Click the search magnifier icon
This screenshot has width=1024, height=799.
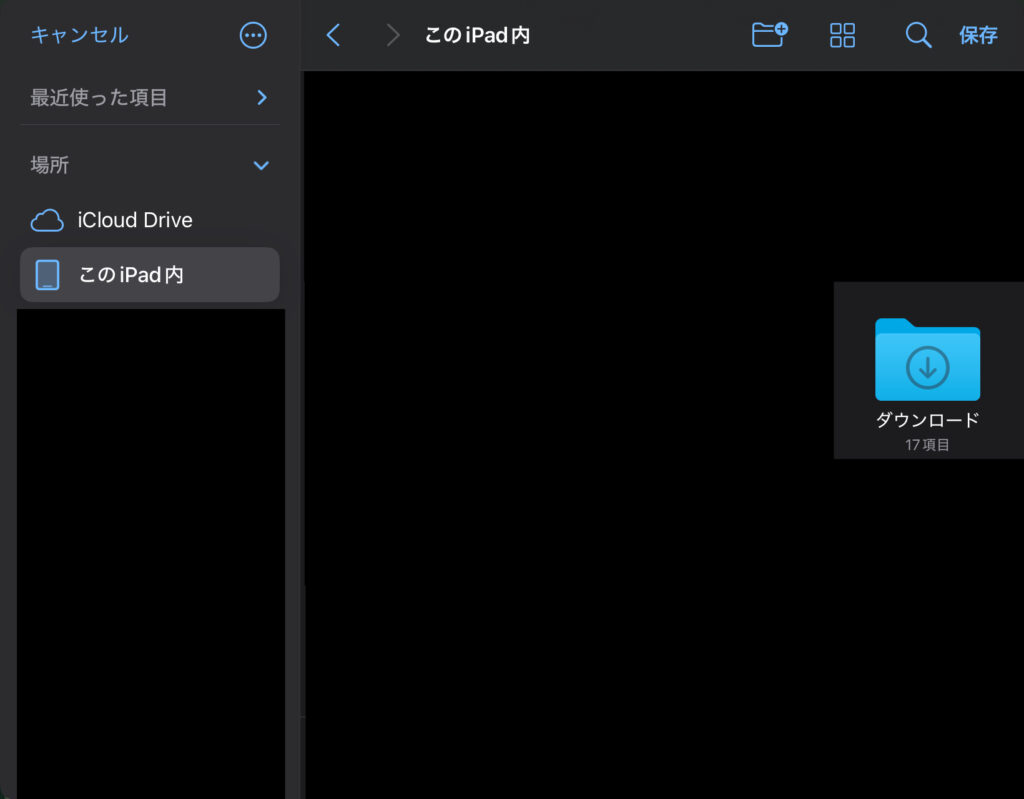(917, 36)
